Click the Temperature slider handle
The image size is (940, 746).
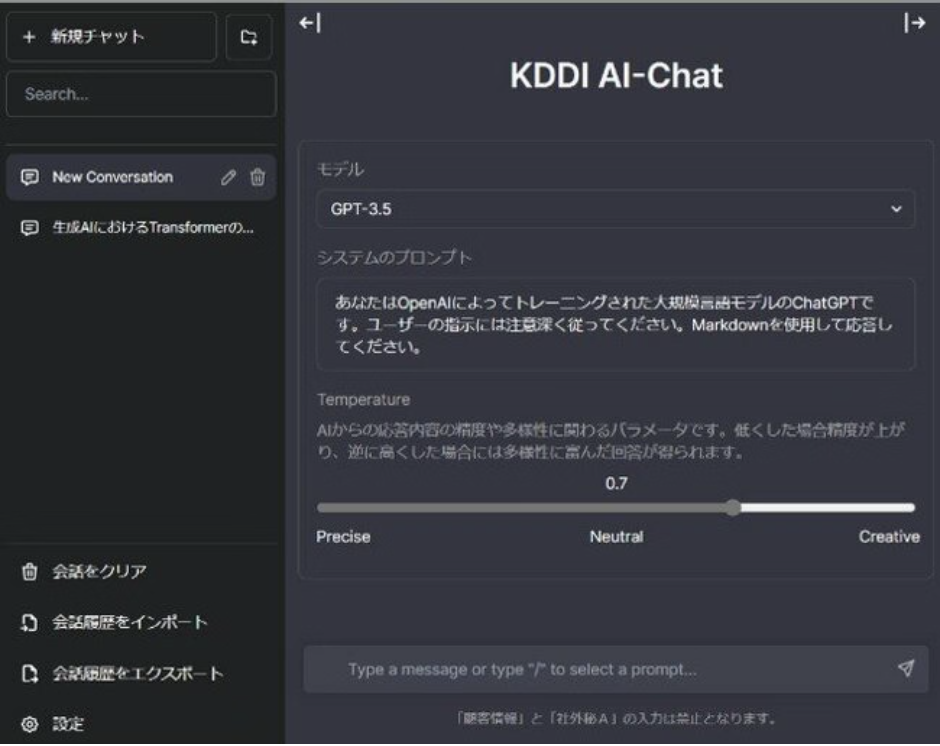pos(733,508)
